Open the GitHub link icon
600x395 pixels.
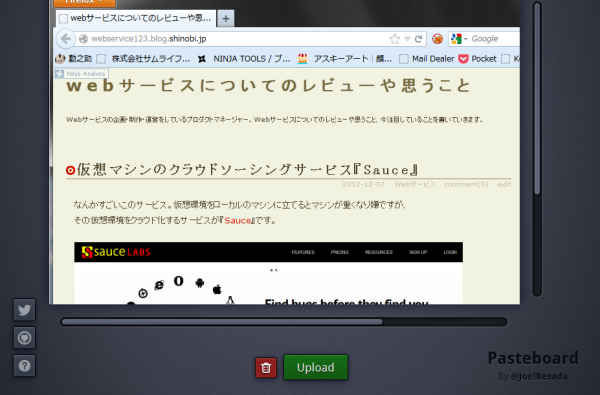(x=24, y=338)
